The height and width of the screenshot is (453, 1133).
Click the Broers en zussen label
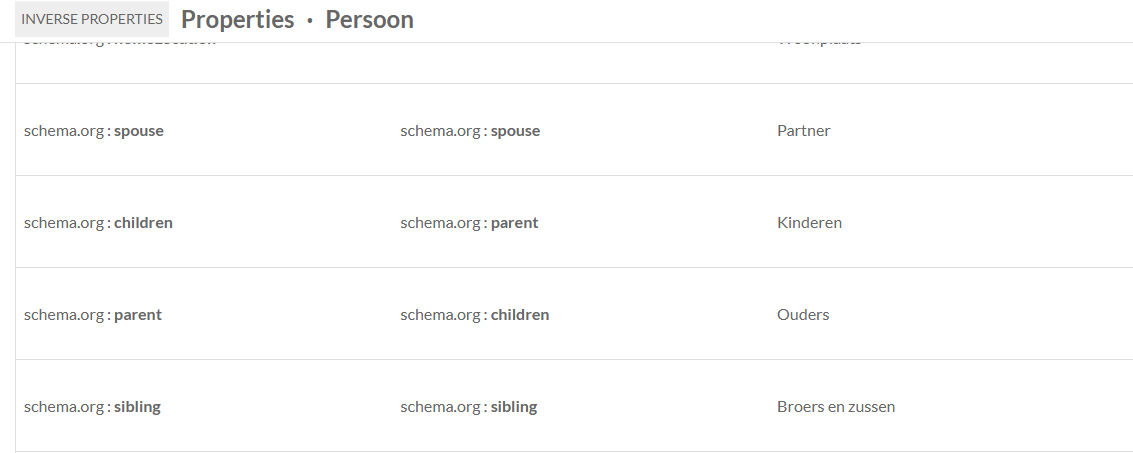point(835,407)
